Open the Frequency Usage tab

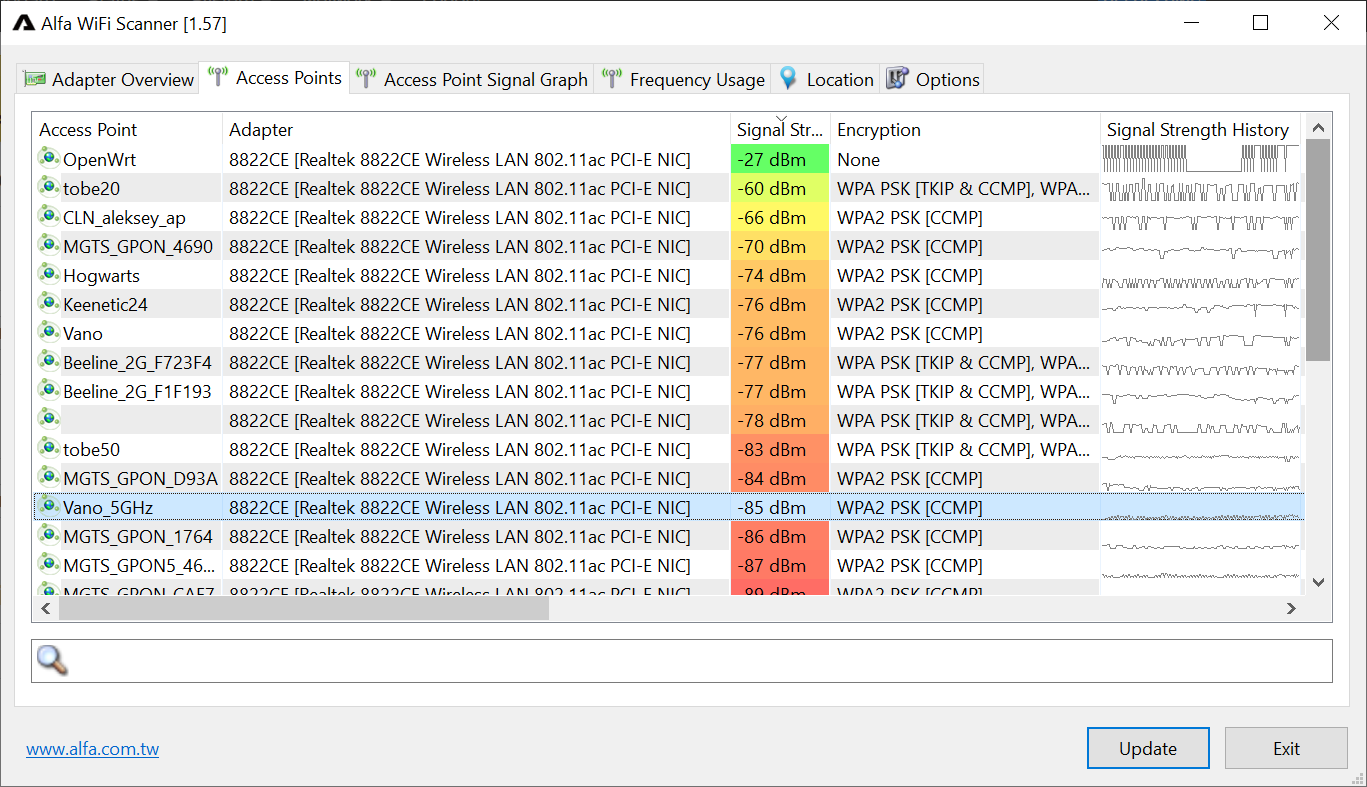coord(684,80)
